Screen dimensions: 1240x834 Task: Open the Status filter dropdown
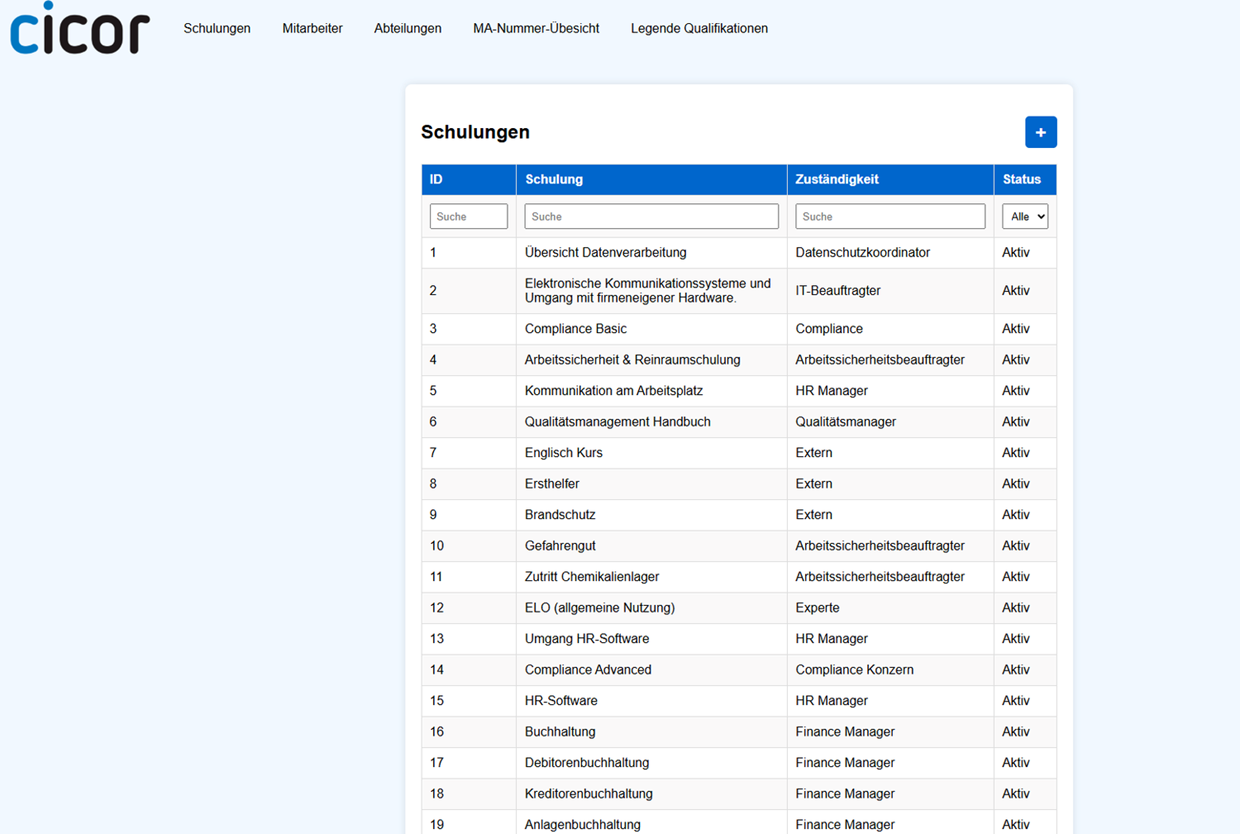tap(1024, 216)
